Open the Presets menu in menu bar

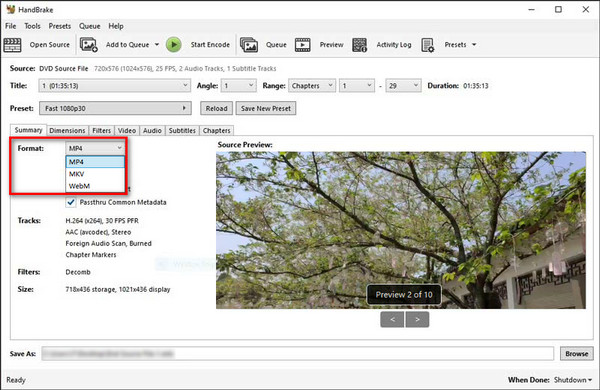[60, 26]
